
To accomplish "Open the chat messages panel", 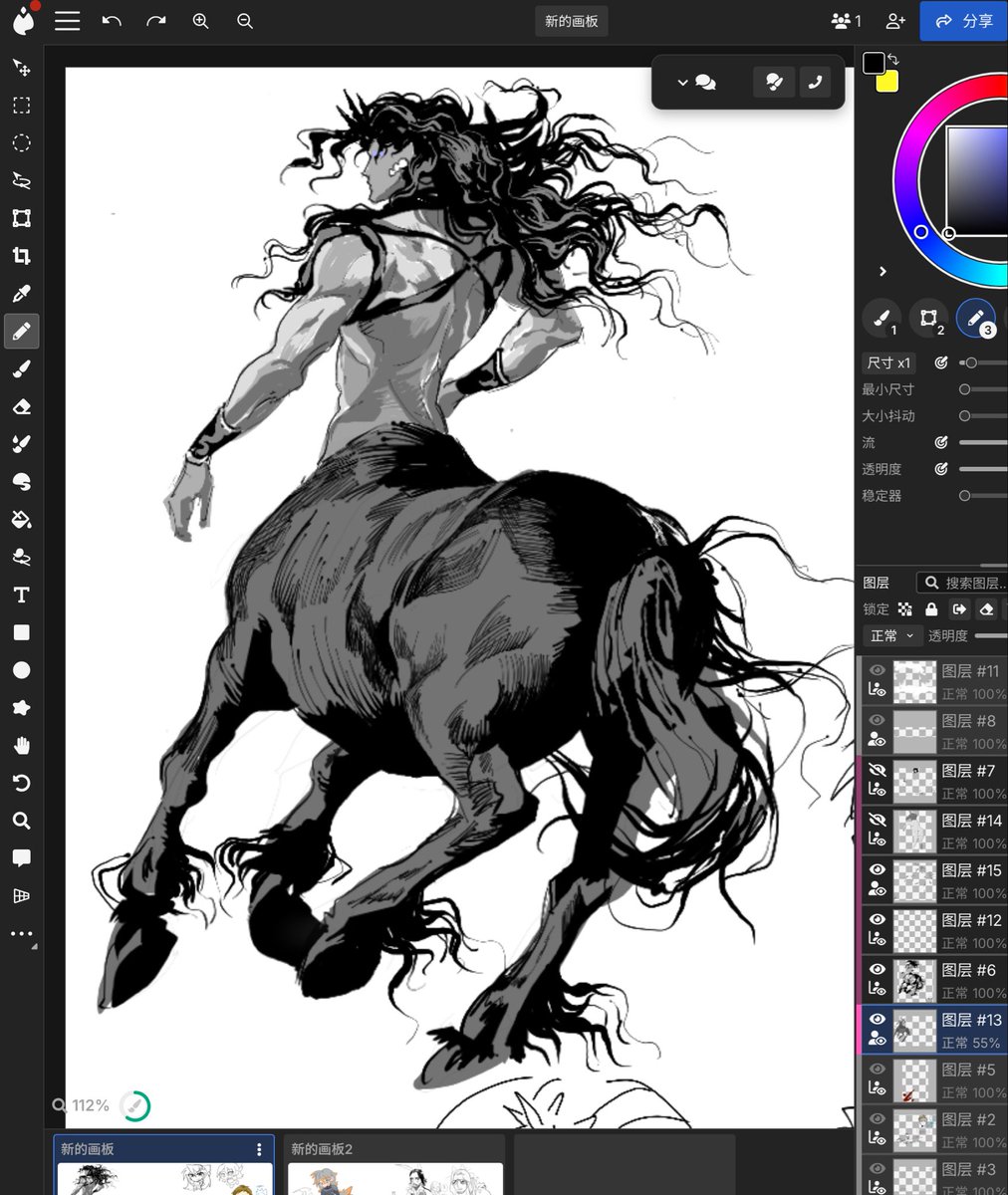I will pos(705,83).
